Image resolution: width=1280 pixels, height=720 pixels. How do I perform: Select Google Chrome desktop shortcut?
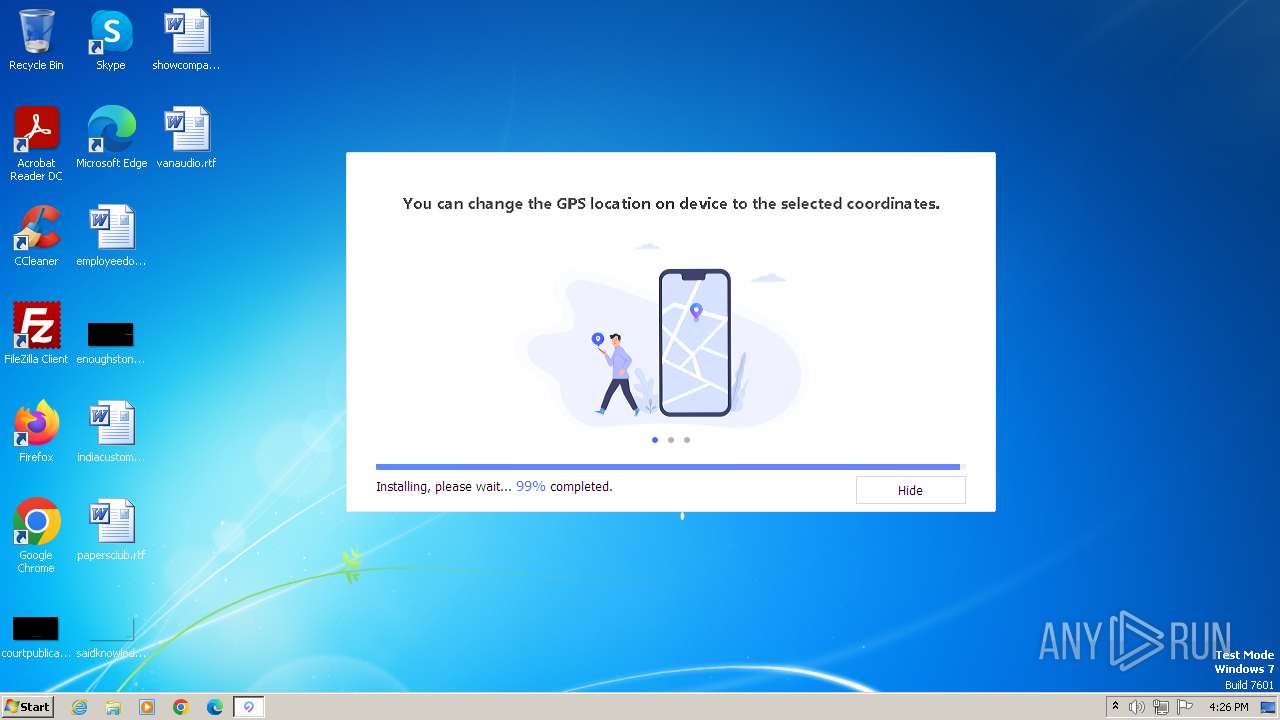pyautogui.click(x=36, y=536)
